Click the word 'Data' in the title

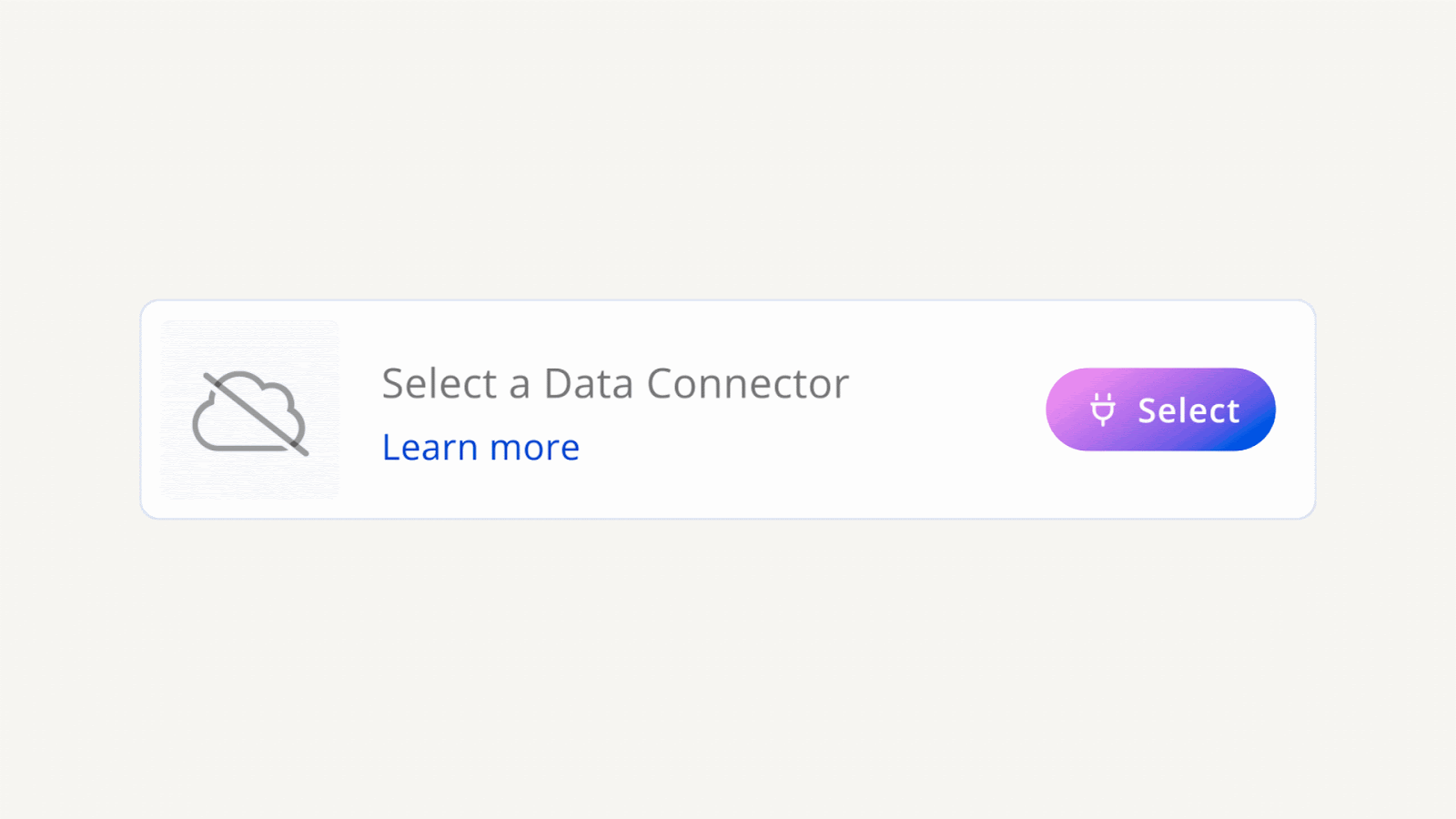(x=589, y=384)
